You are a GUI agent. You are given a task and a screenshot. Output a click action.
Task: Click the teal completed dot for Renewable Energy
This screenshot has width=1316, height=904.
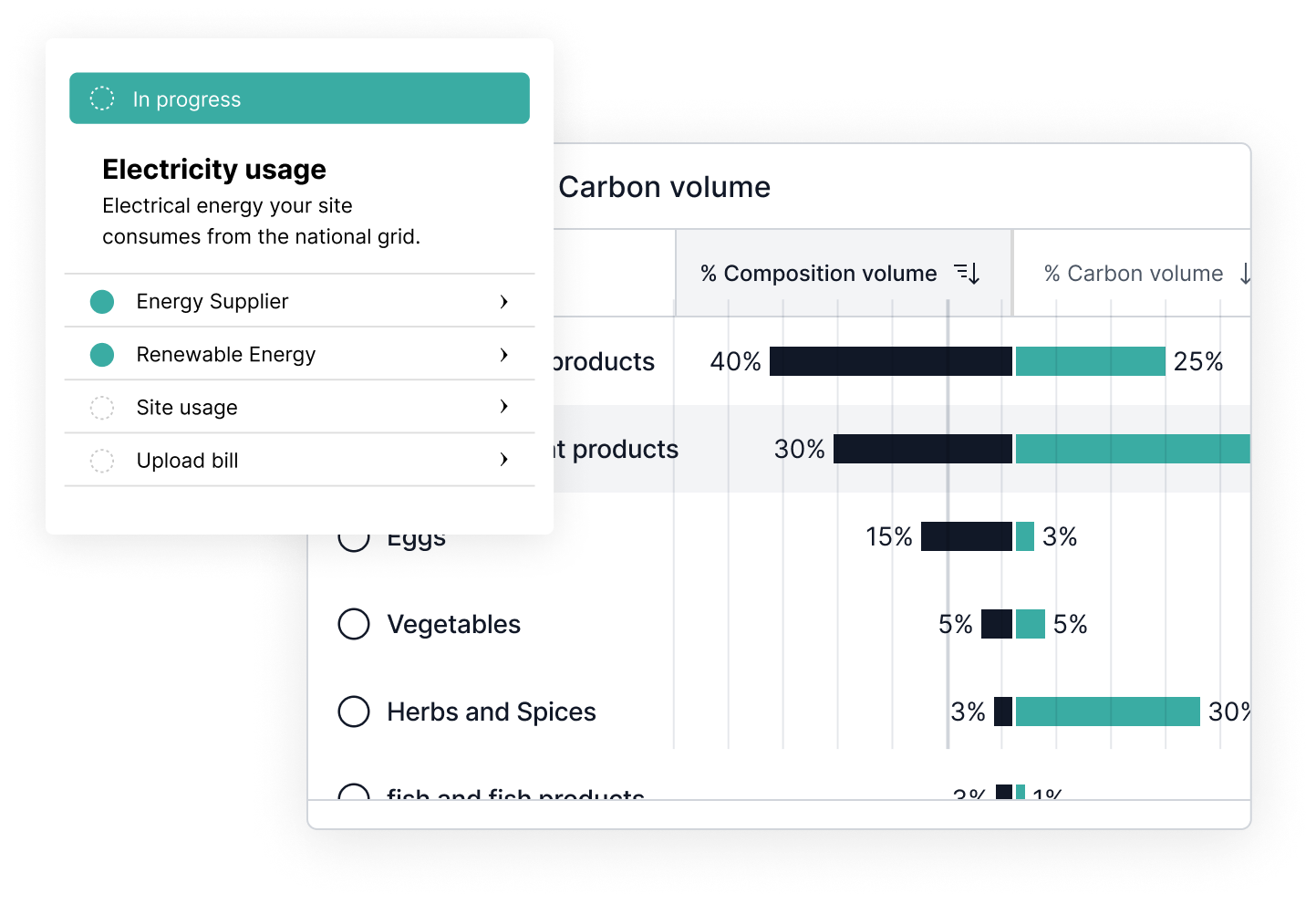point(102,355)
